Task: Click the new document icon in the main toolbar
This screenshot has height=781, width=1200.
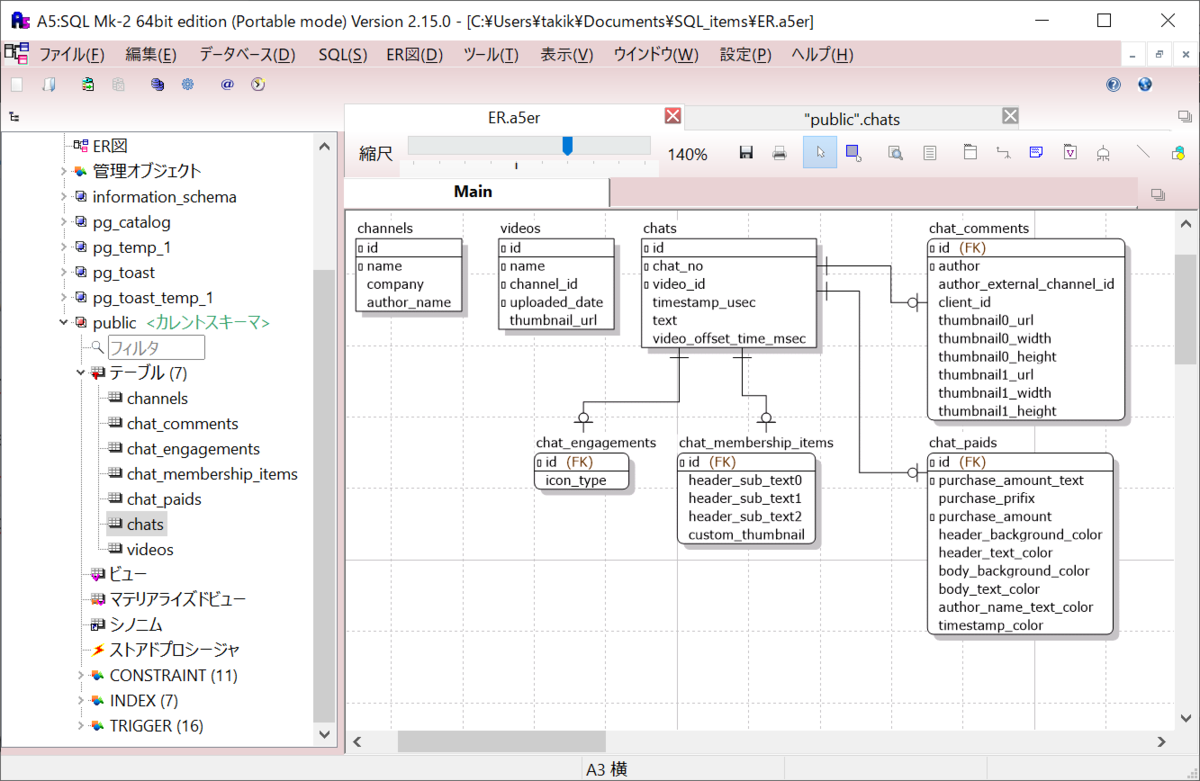Action: [16, 85]
